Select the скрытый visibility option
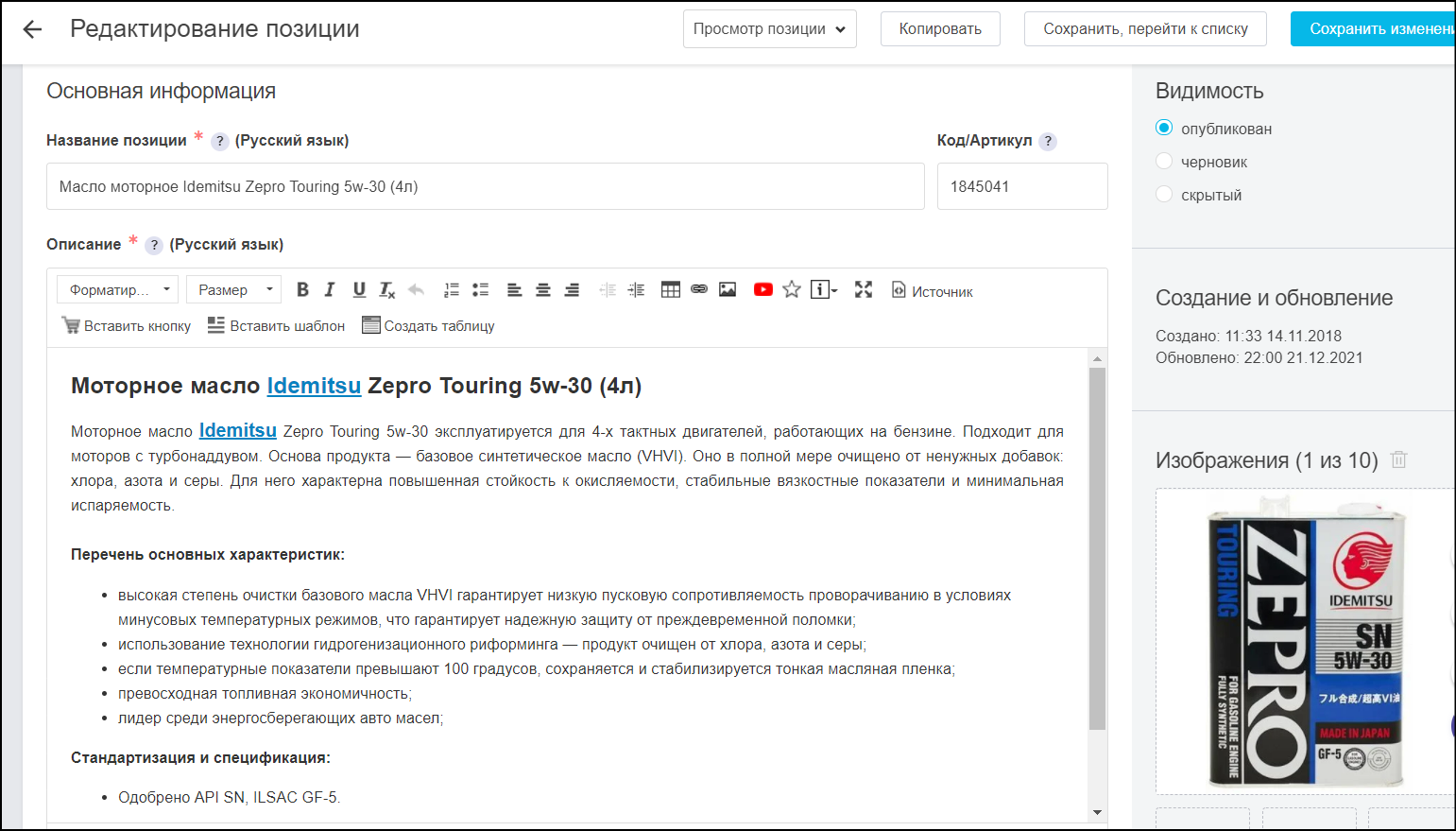 pyautogui.click(x=1164, y=195)
